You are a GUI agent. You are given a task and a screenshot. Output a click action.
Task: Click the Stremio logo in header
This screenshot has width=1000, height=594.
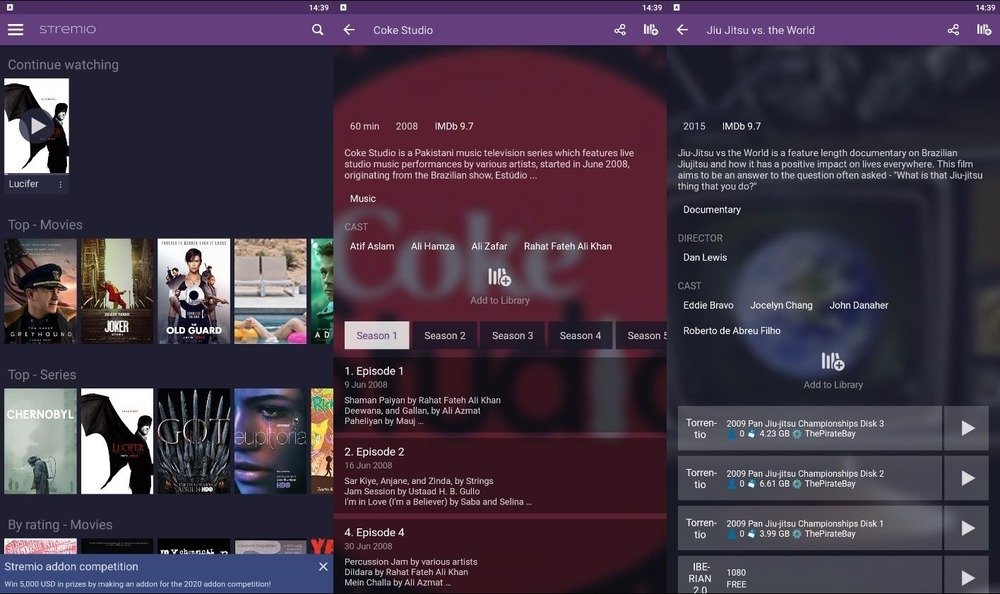tap(68, 30)
